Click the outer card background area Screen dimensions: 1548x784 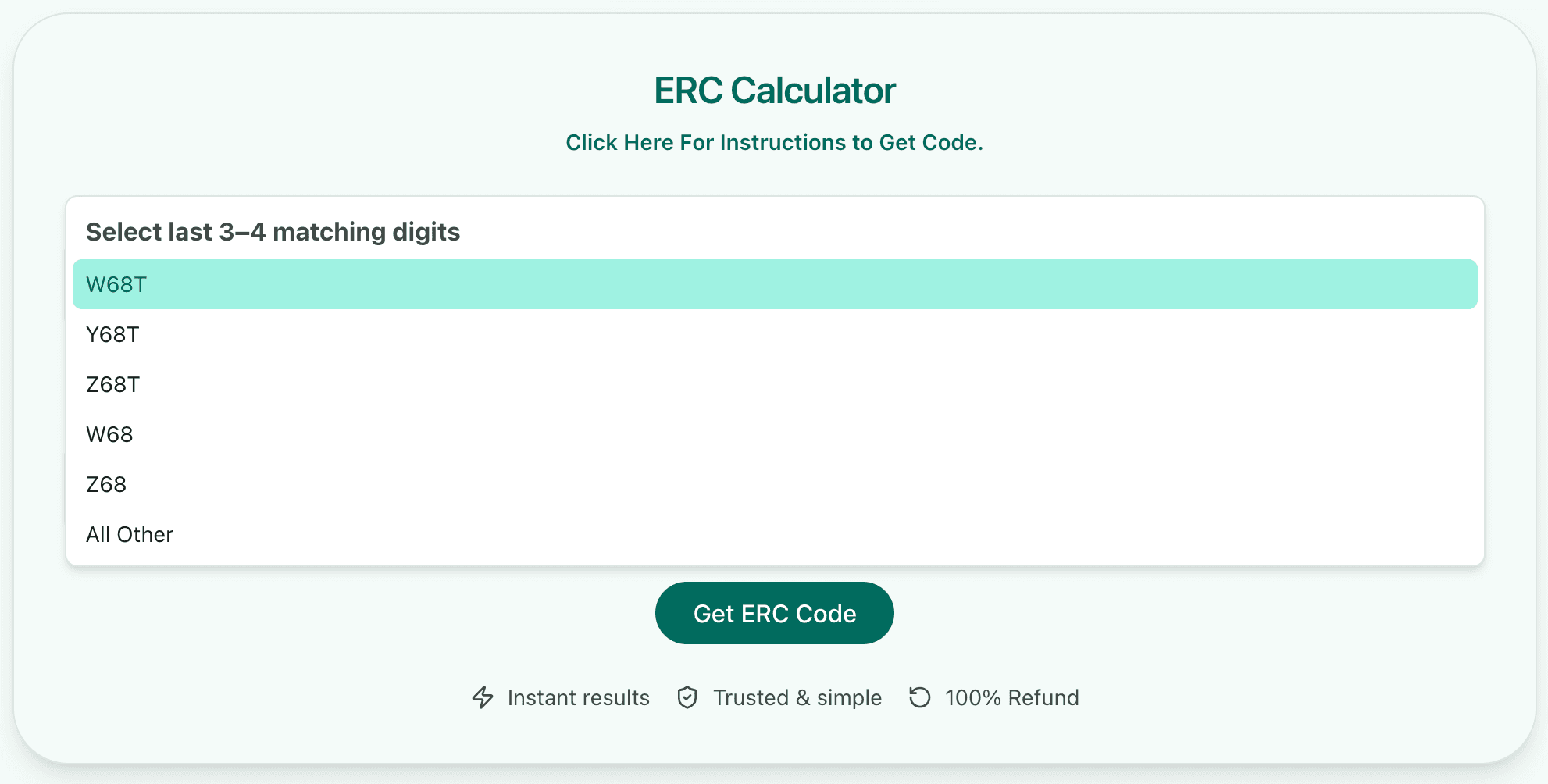point(774,750)
